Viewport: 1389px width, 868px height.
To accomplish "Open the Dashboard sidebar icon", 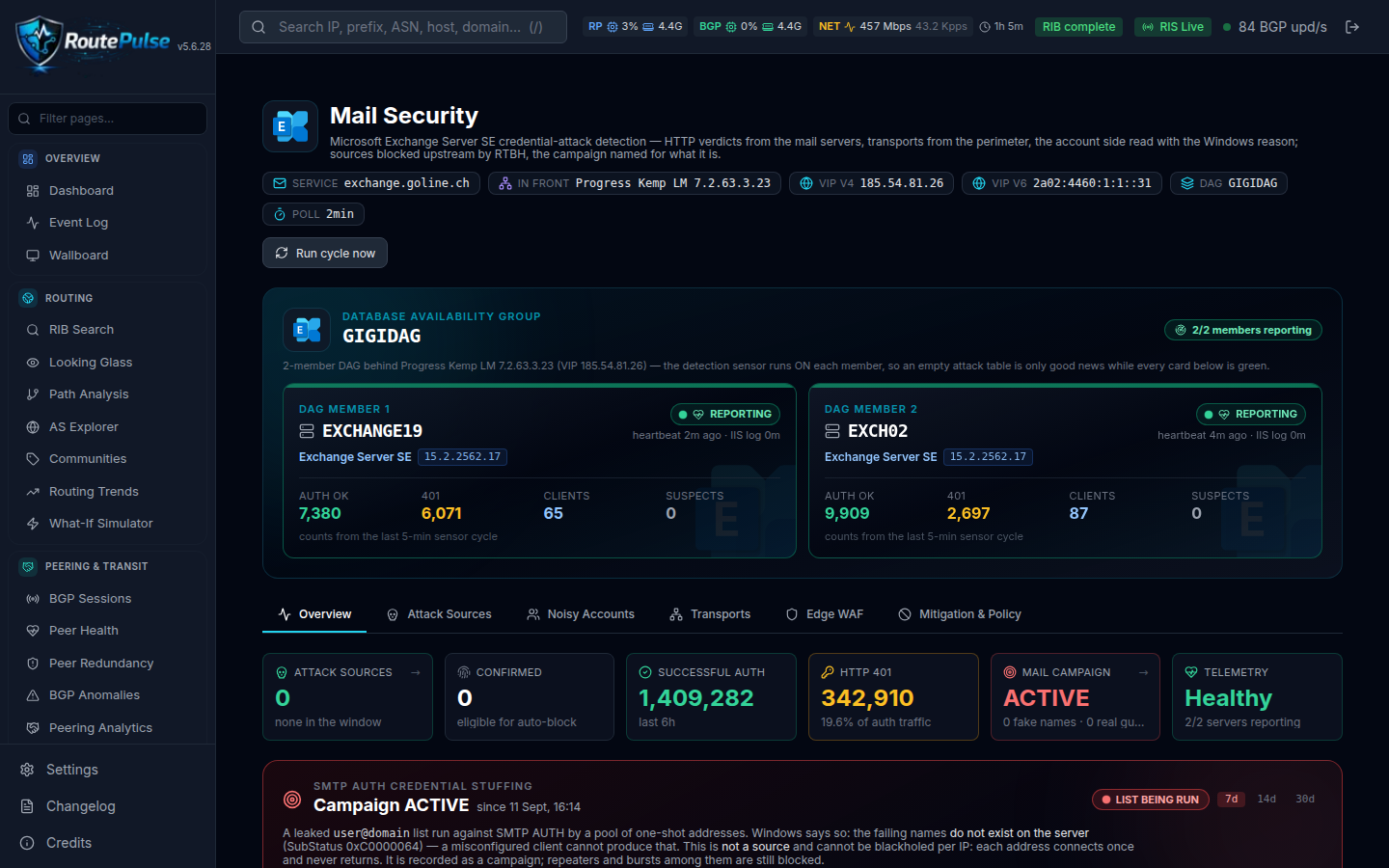I will [33, 191].
